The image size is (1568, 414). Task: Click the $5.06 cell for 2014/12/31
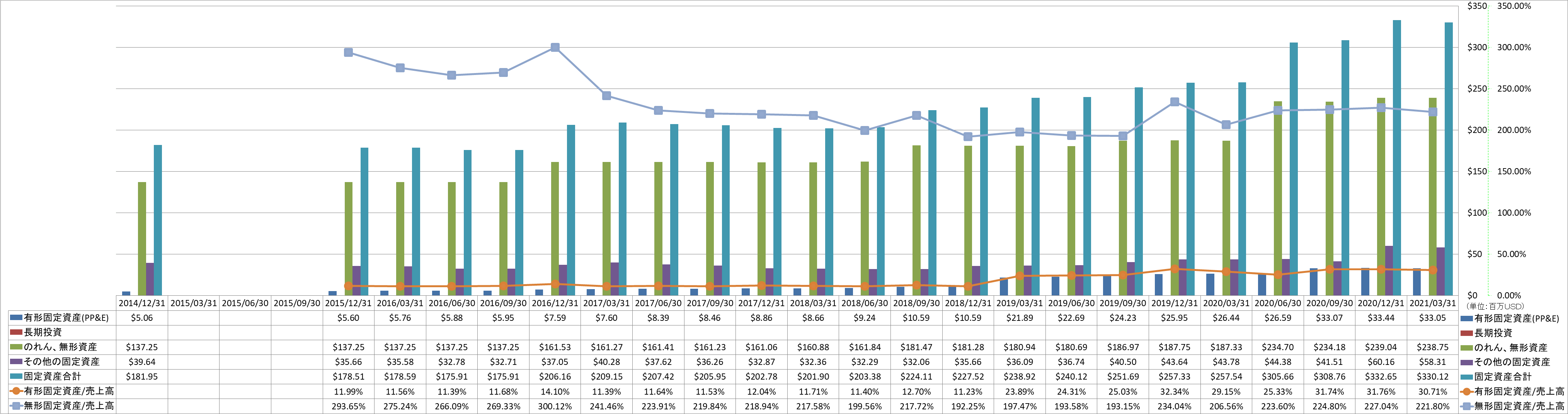click(x=142, y=318)
